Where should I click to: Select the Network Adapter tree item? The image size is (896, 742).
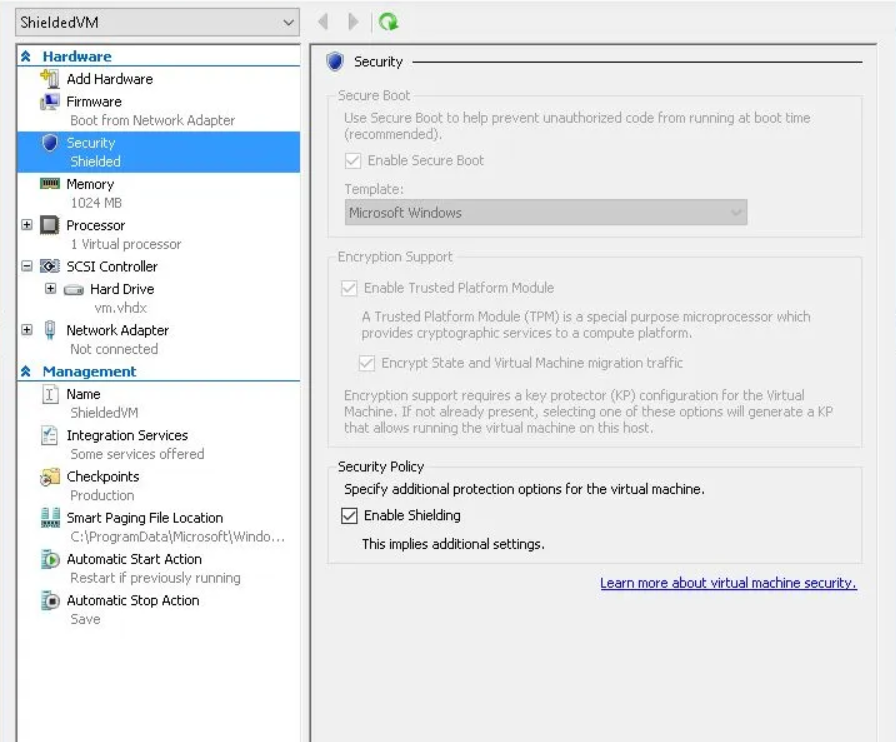tap(117, 330)
